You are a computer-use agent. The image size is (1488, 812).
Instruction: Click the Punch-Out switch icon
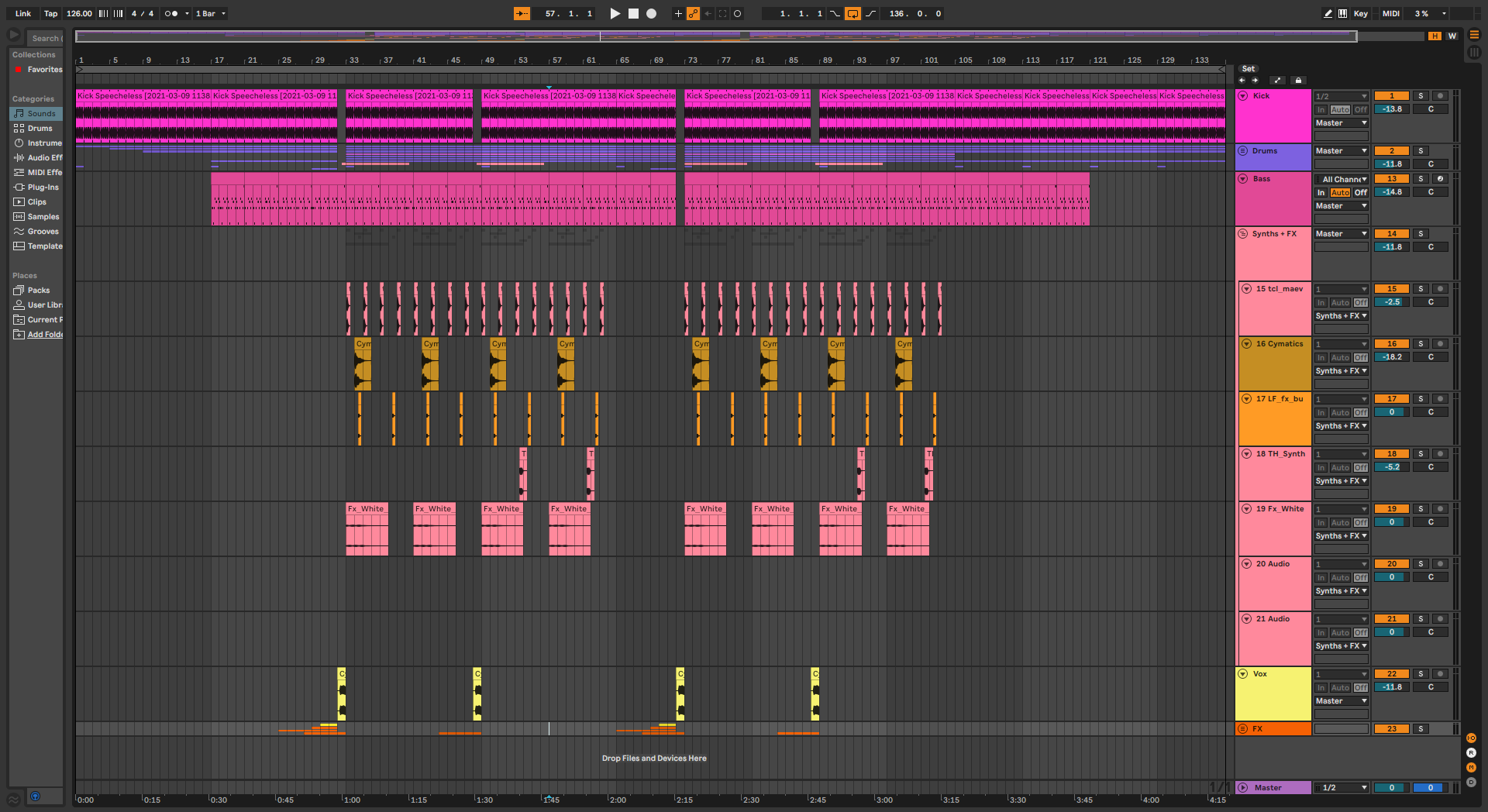coord(871,13)
